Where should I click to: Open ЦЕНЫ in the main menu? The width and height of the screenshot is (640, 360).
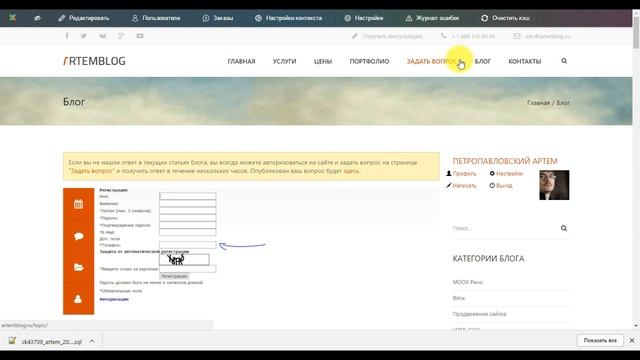coord(323,61)
